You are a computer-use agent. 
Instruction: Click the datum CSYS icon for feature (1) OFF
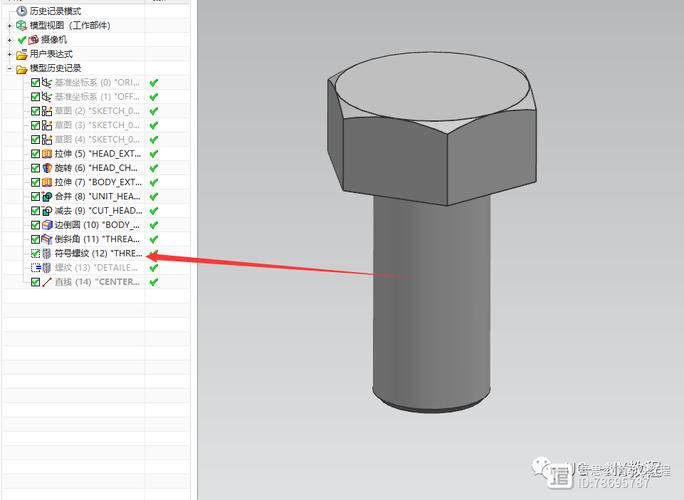pyautogui.click(x=47, y=97)
